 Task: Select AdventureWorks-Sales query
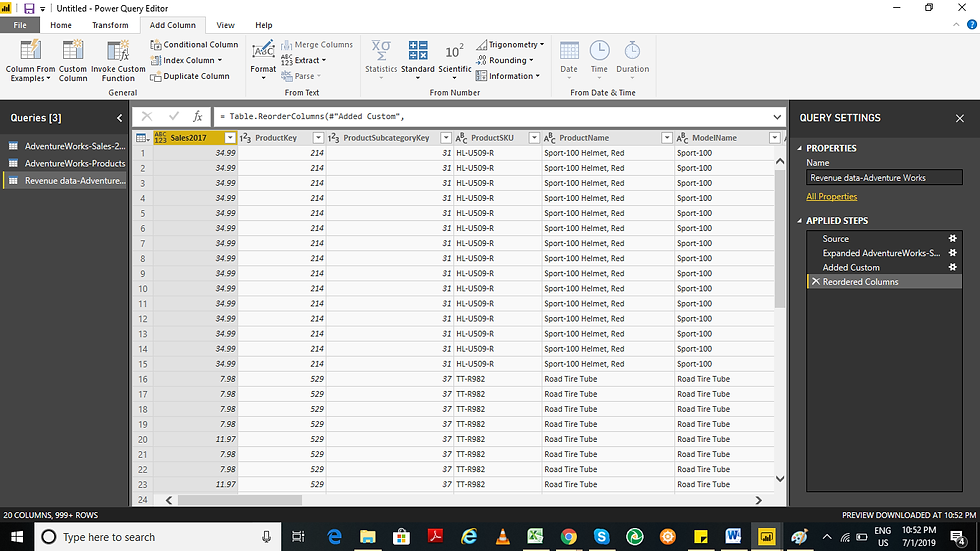pyautogui.click(x=65, y=146)
